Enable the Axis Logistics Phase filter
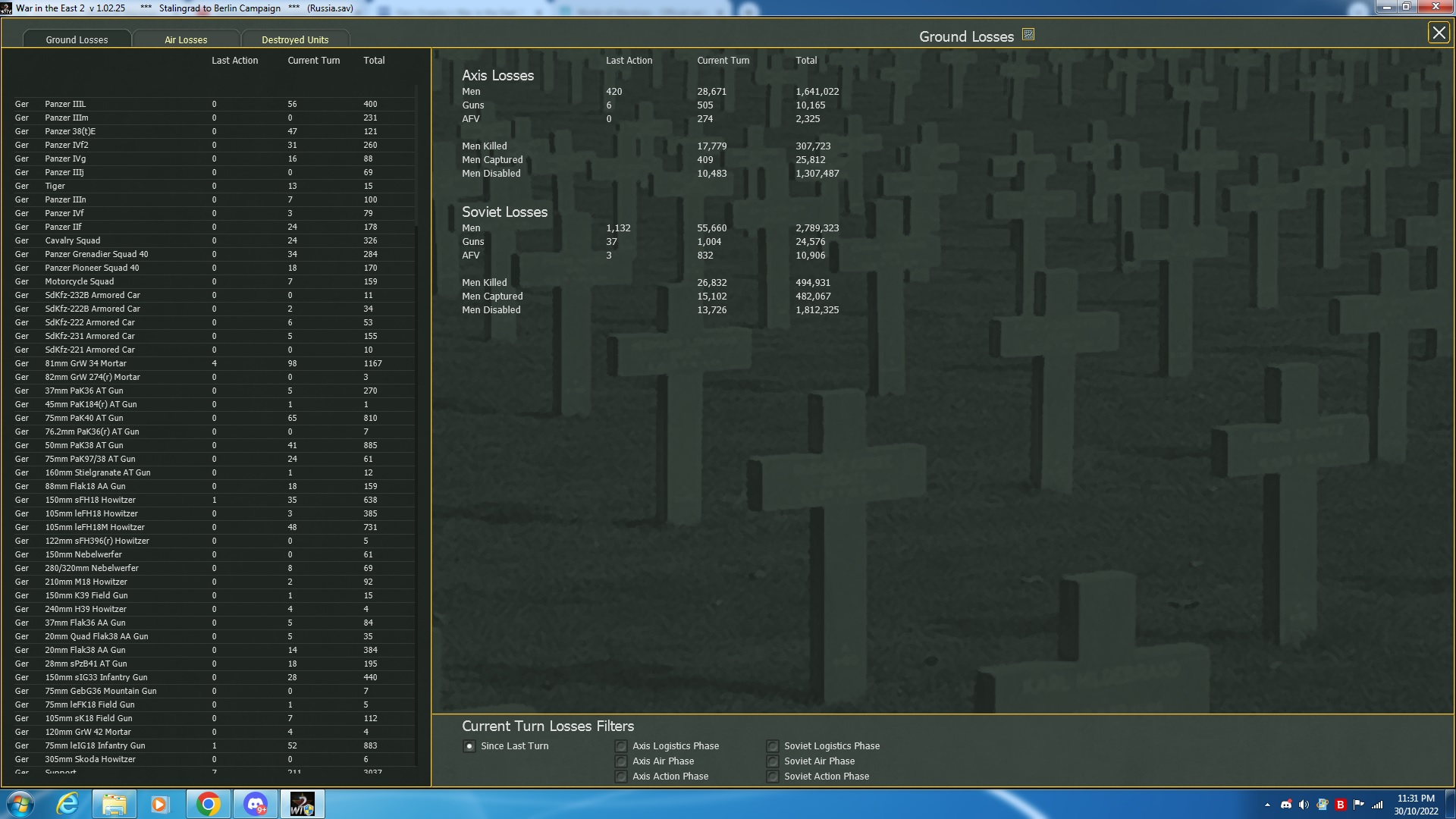1456x819 pixels. pyautogui.click(x=621, y=746)
